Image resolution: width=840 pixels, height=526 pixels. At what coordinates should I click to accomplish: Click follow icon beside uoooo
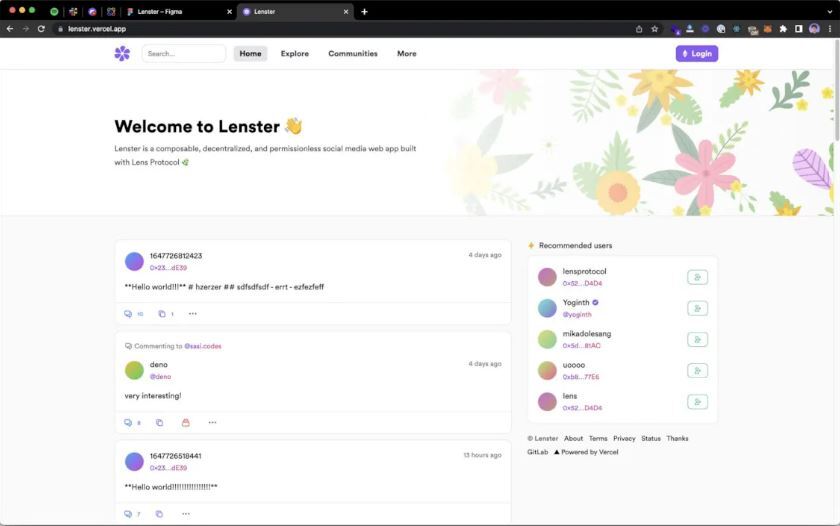click(697, 371)
